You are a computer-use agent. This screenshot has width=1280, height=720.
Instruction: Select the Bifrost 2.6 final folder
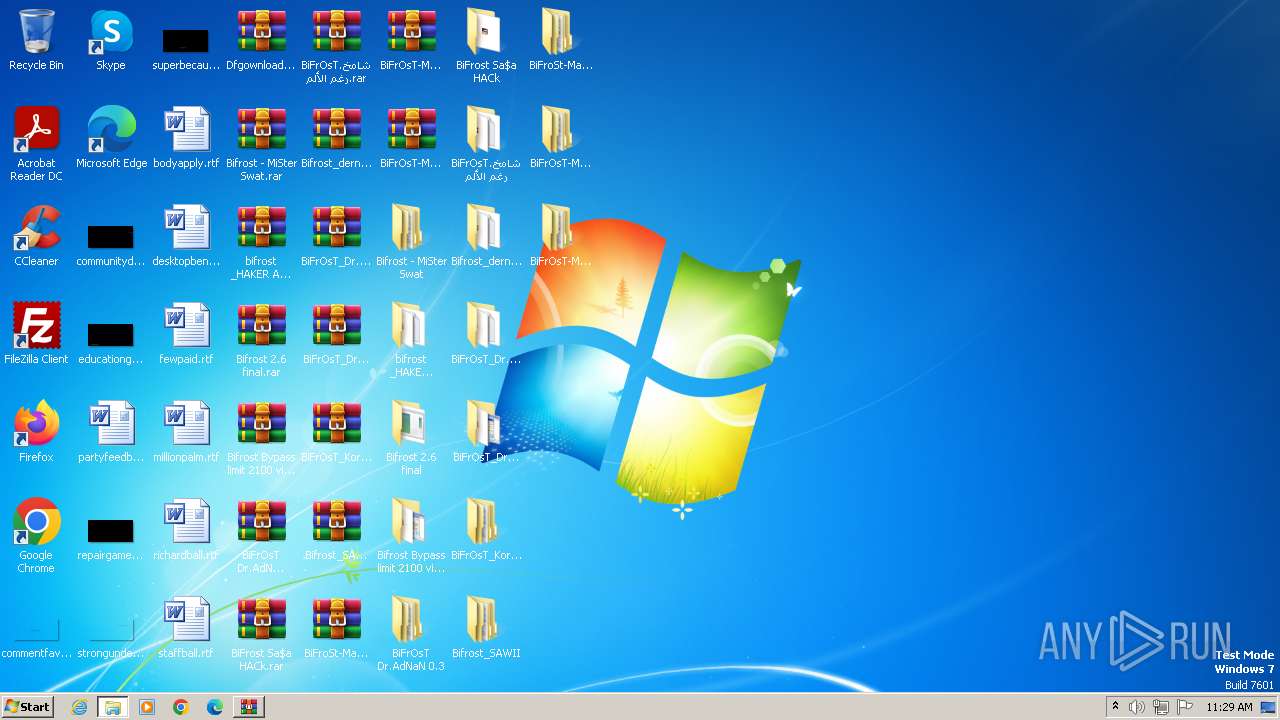coord(411,438)
